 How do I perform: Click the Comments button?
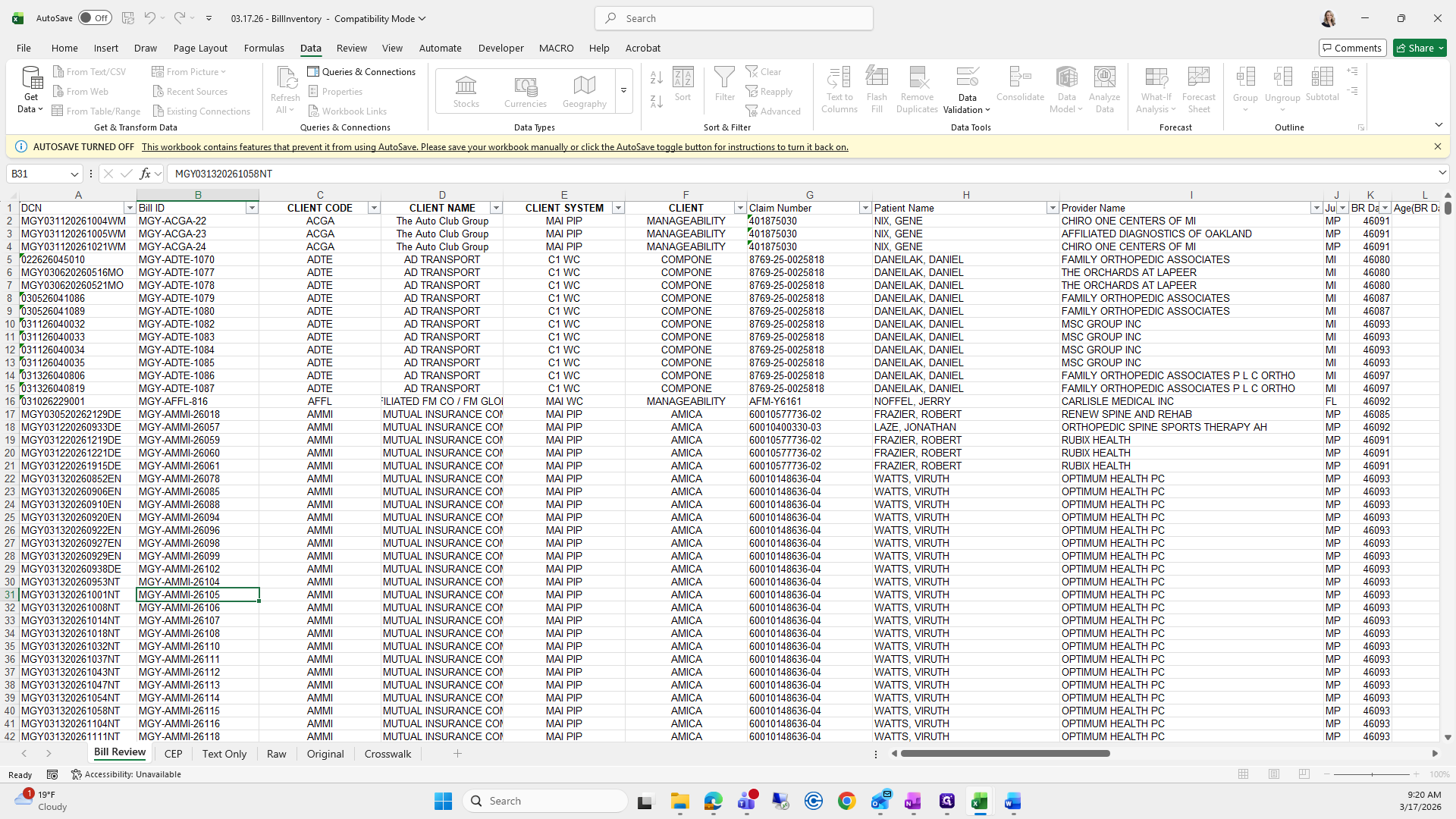pyautogui.click(x=1352, y=48)
